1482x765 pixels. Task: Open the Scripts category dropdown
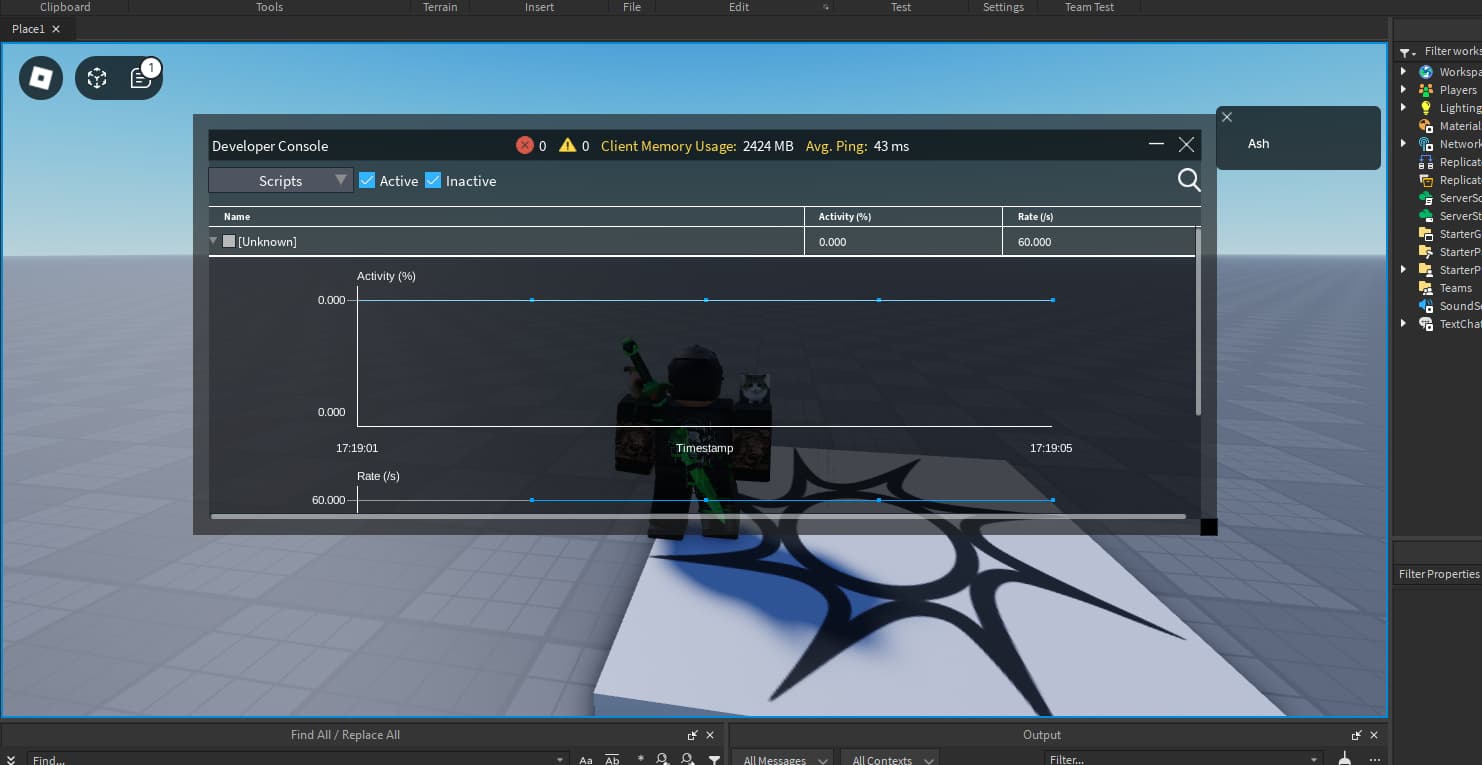[280, 180]
